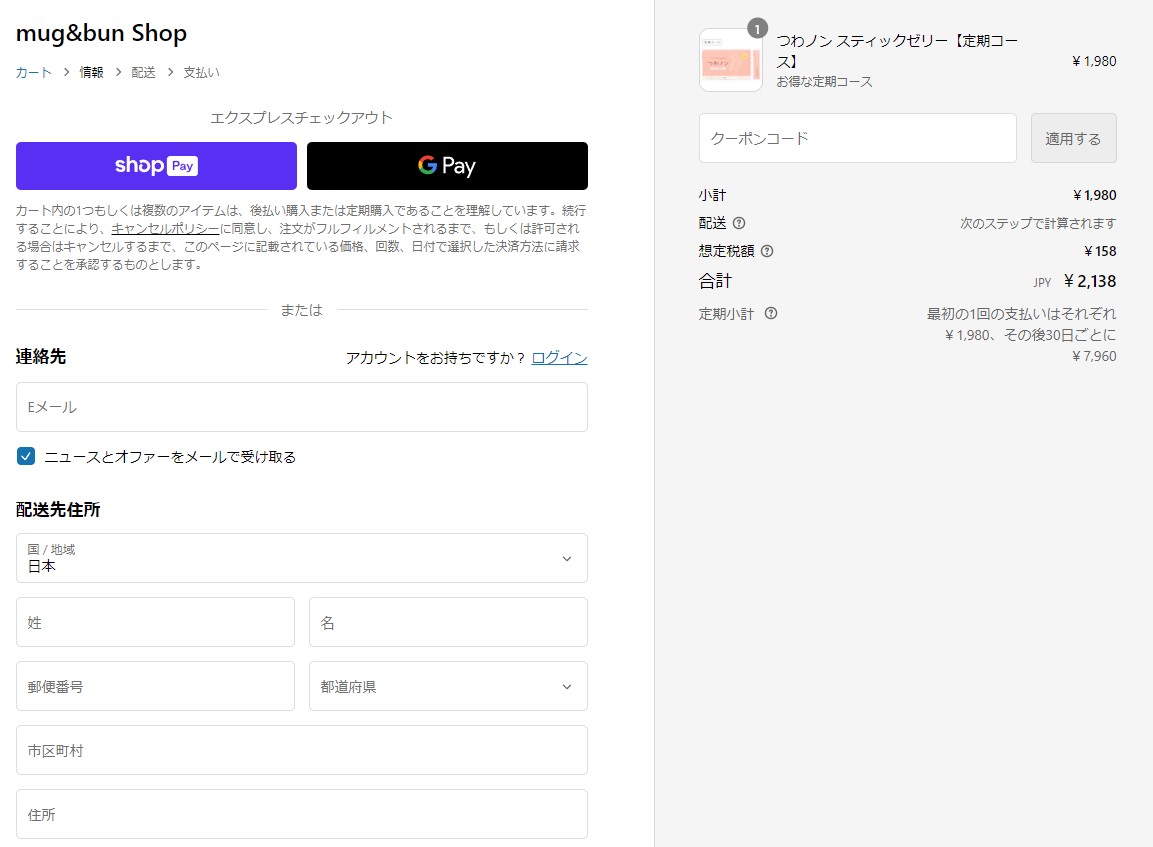
Task: Open the キャンセルポリシー link
Action: (x=165, y=228)
